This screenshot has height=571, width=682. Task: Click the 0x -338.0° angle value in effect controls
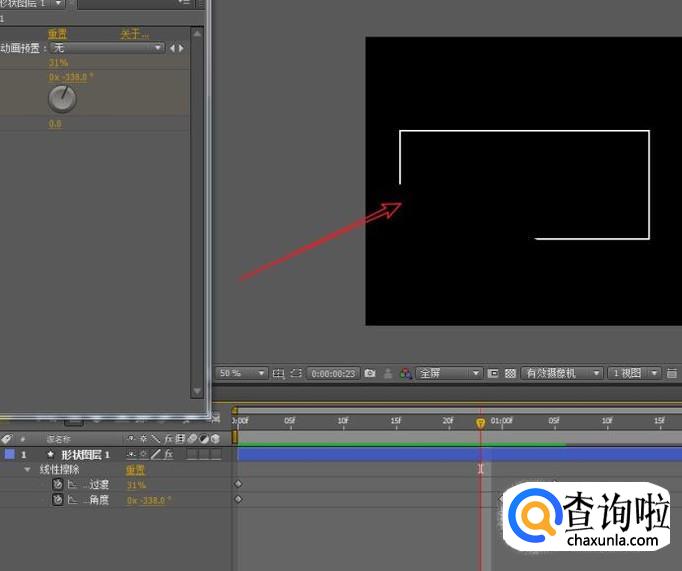point(70,77)
